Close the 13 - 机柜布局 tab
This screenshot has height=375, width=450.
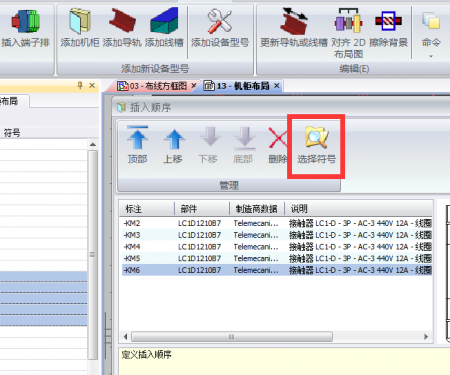click(x=277, y=86)
